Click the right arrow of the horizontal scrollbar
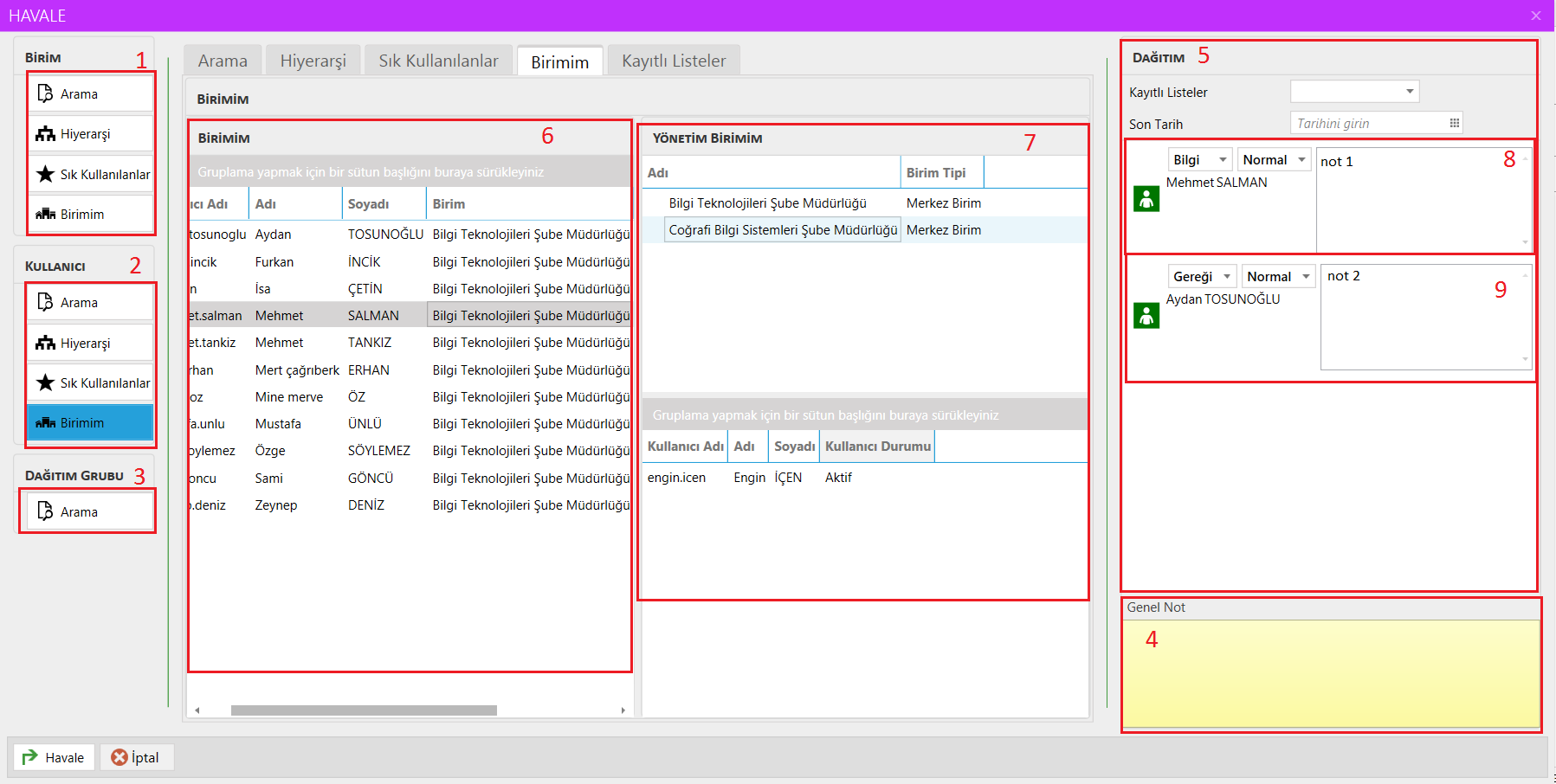This screenshot has height=784, width=1556. click(623, 710)
